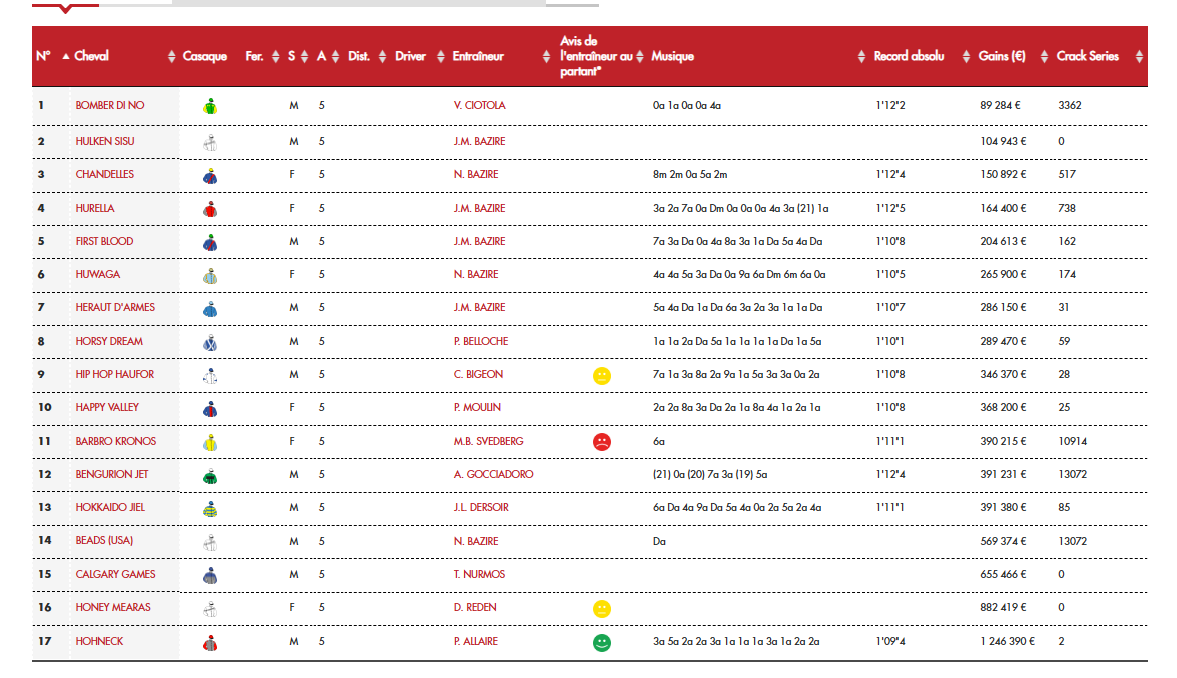This screenshot has width=1177, height=678.
Task: Open trainer P. MOULIN page
Action: point(477,407)
